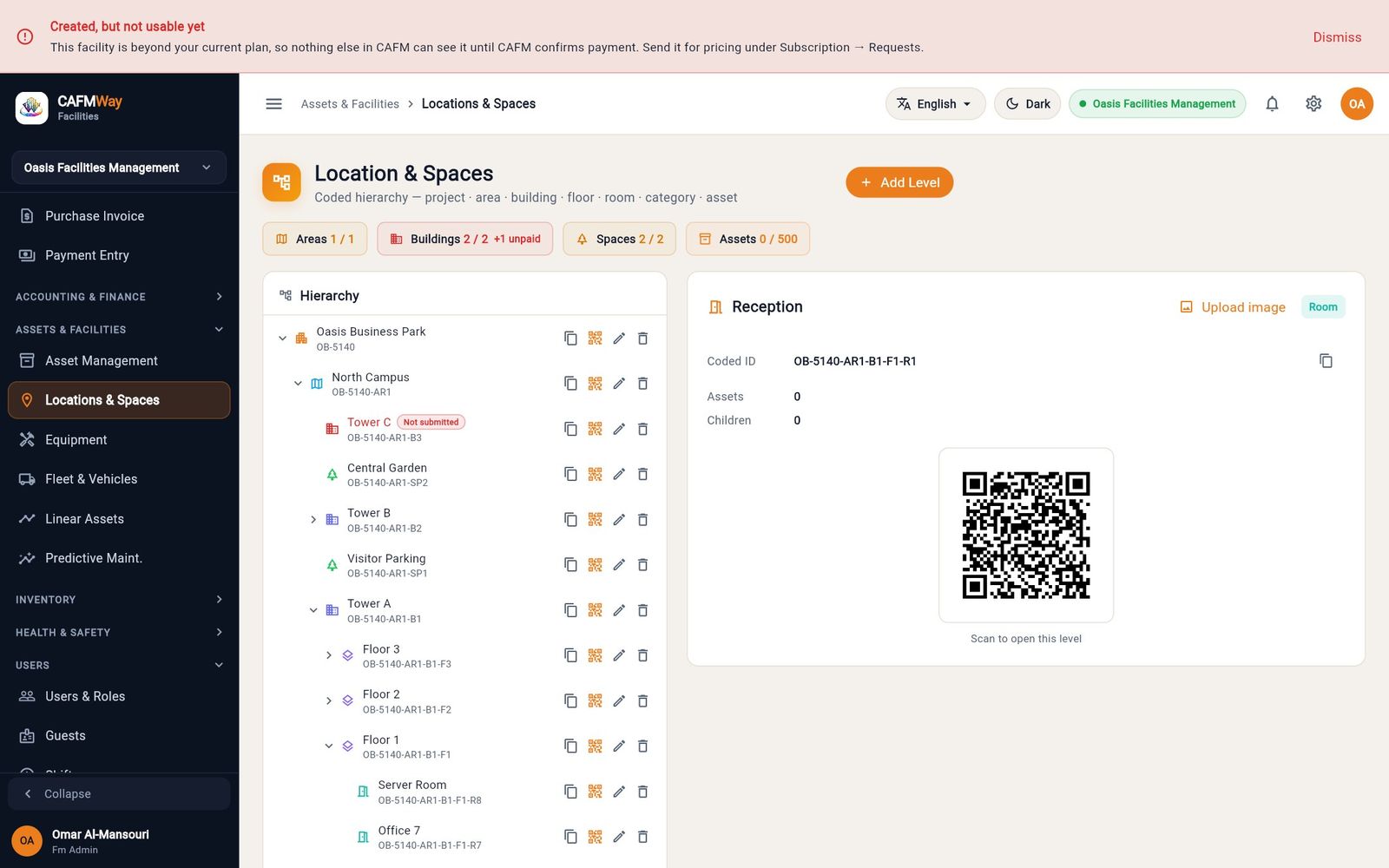Screen dimensions: 1389x868
Task: Toggle the sidebar hamburger menu
Action: tap(273, 104)
